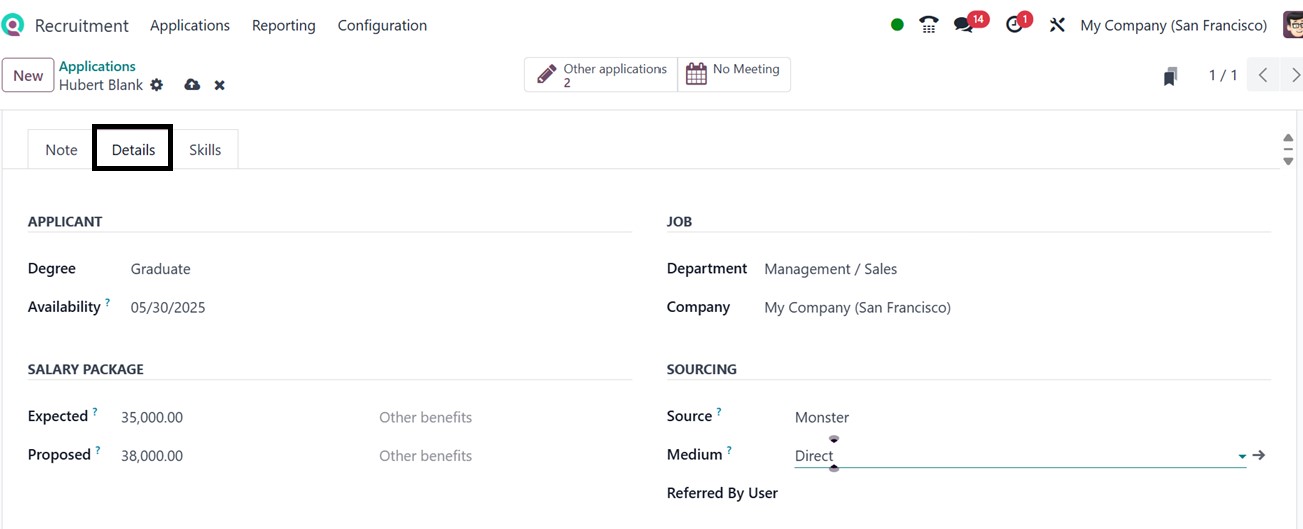Viewport: 1303px width, 529px height.
Task: Click the Applications breadcrumb link
Action: tap(97, 66)
